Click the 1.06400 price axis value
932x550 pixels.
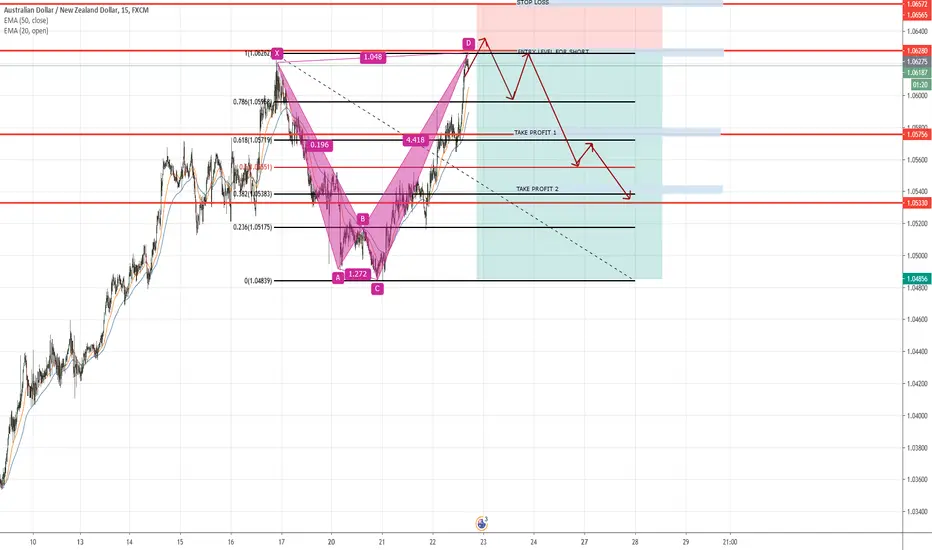click(917, 32)
